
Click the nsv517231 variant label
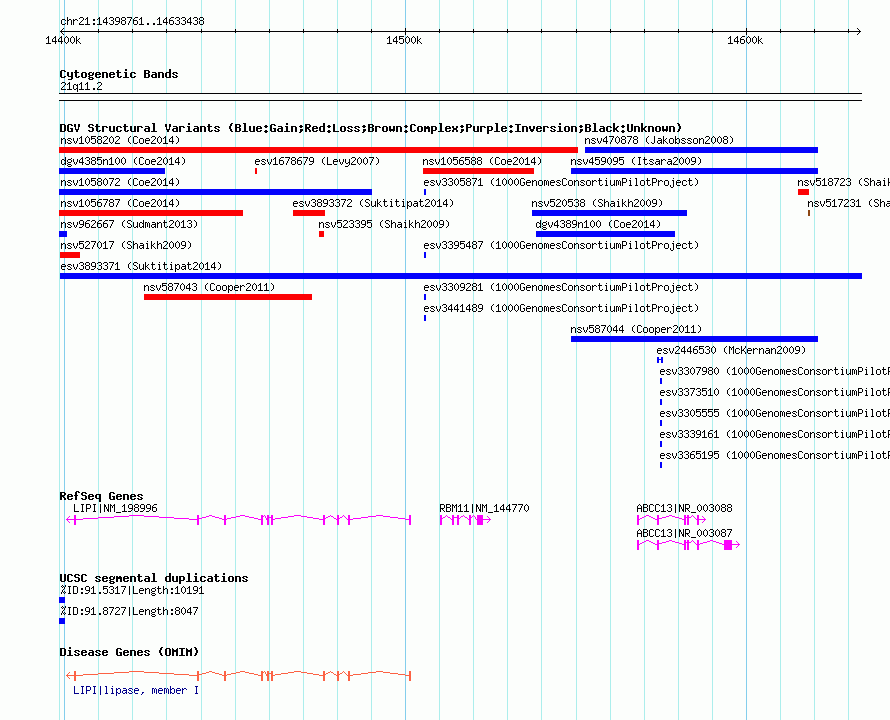pos(849,203)
